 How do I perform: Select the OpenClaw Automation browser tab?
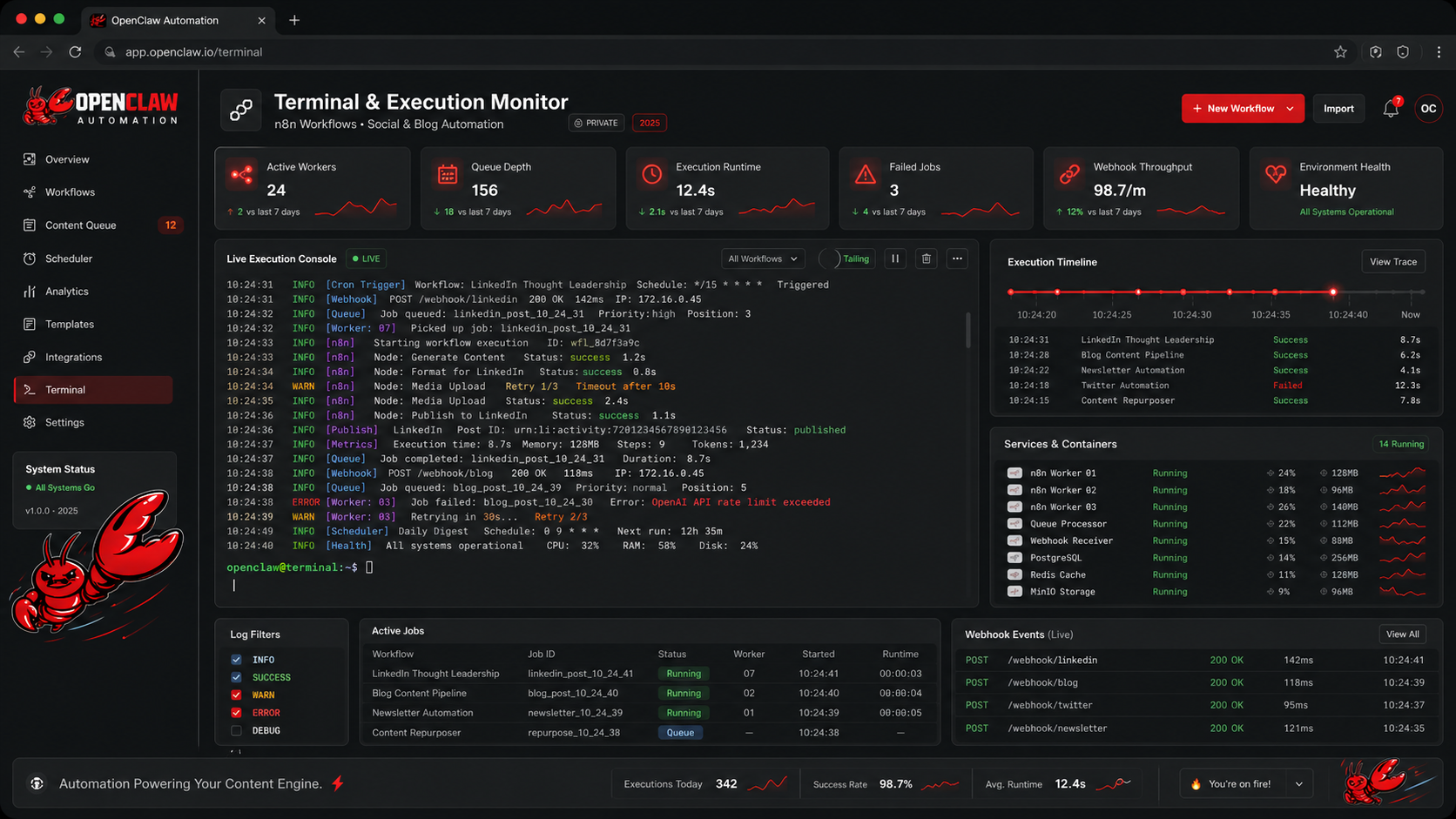(x=165, y=19)
